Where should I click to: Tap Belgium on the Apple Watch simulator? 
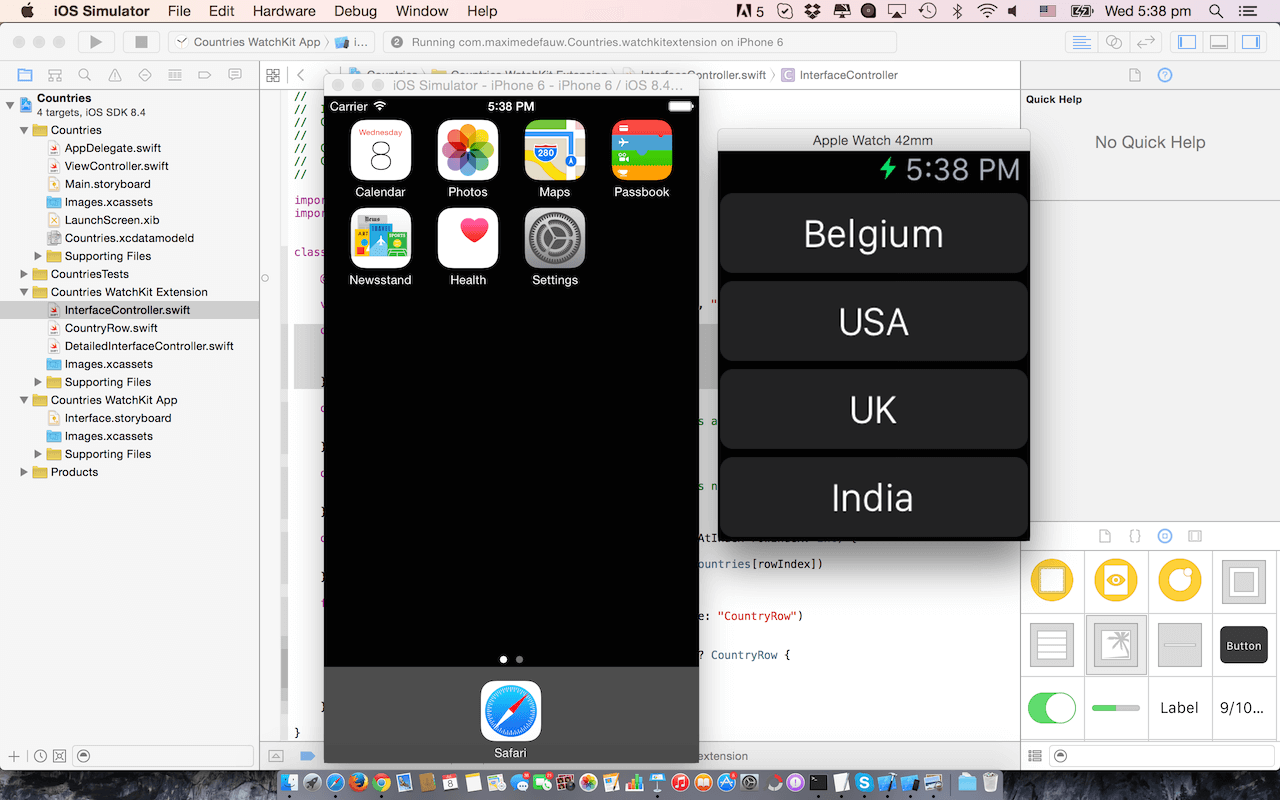tap(872, 233)
